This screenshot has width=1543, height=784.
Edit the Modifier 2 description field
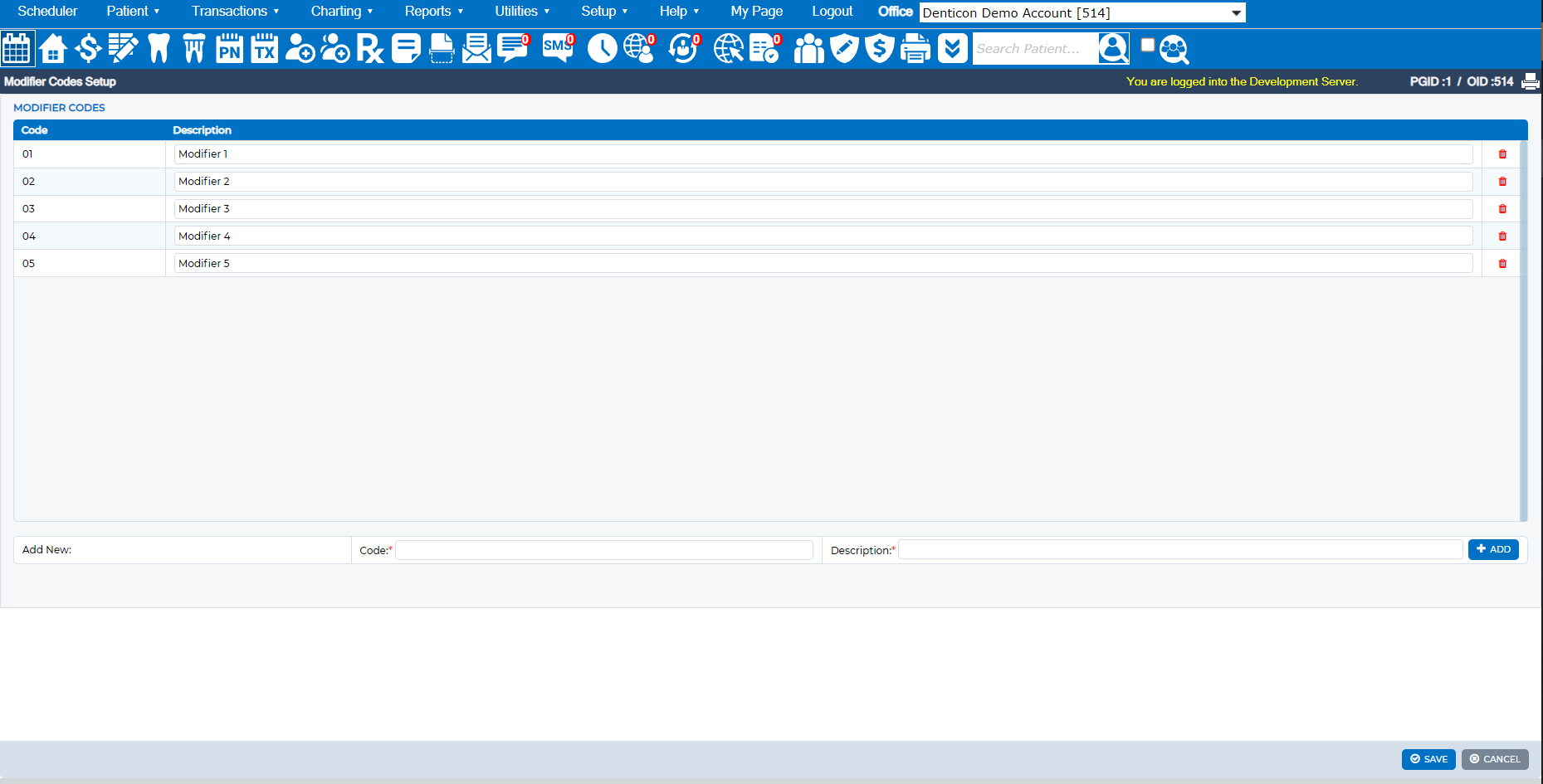(823, 182)
